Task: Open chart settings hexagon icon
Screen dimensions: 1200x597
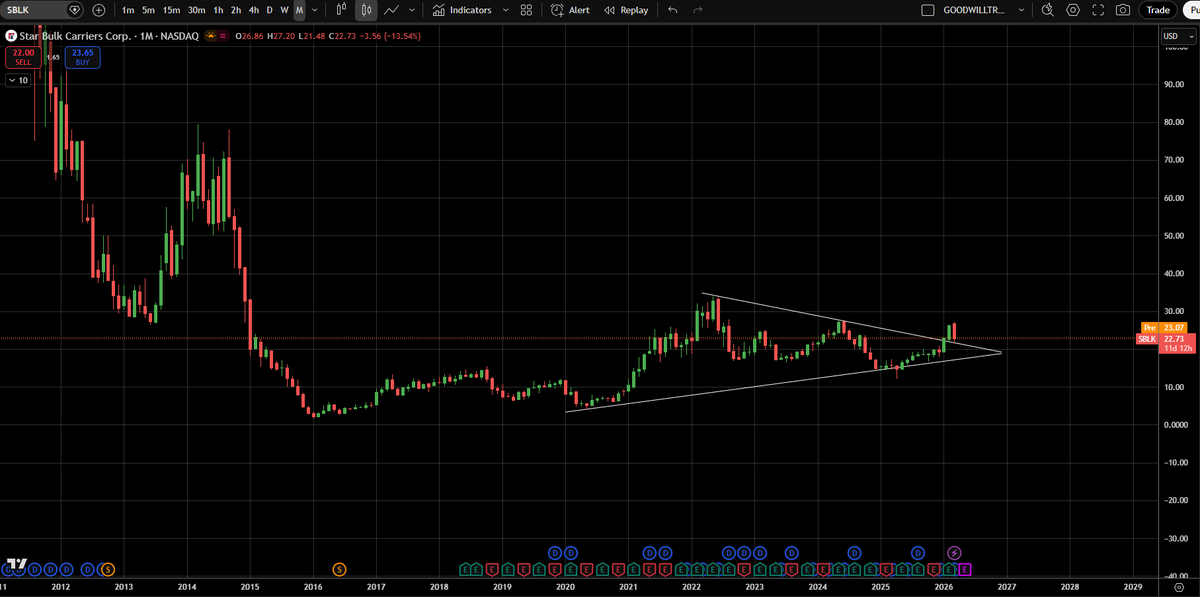Action: (1073, 10)
